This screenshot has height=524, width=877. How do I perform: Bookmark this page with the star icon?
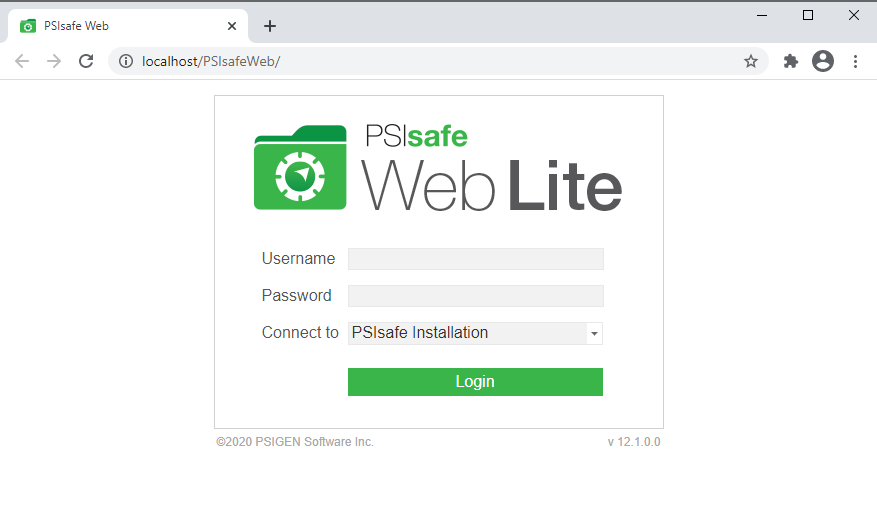click(x=751, y=61)
